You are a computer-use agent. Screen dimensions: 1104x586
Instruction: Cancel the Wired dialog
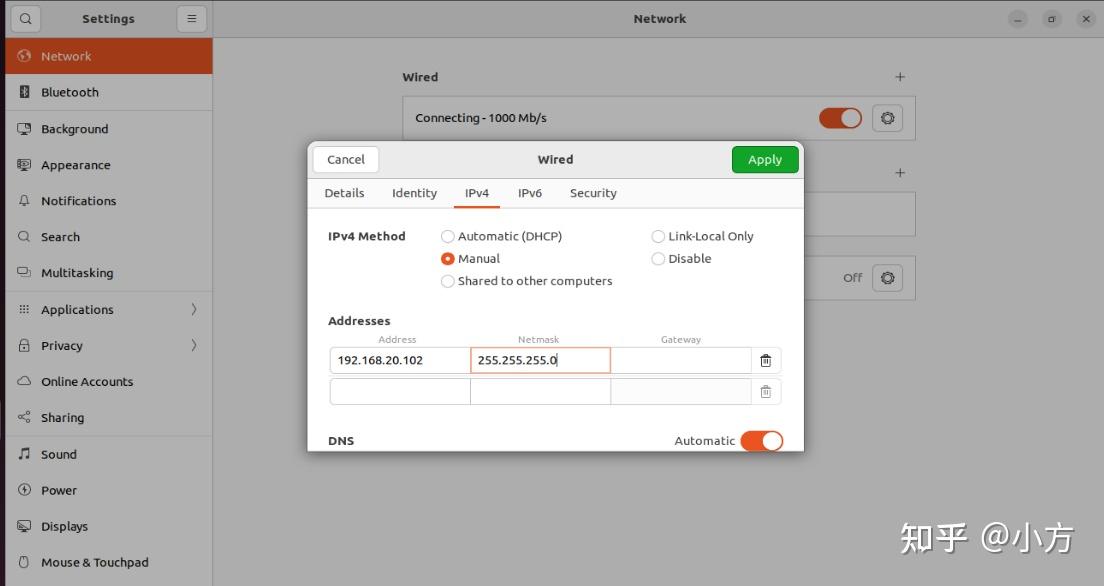[344, 159]
